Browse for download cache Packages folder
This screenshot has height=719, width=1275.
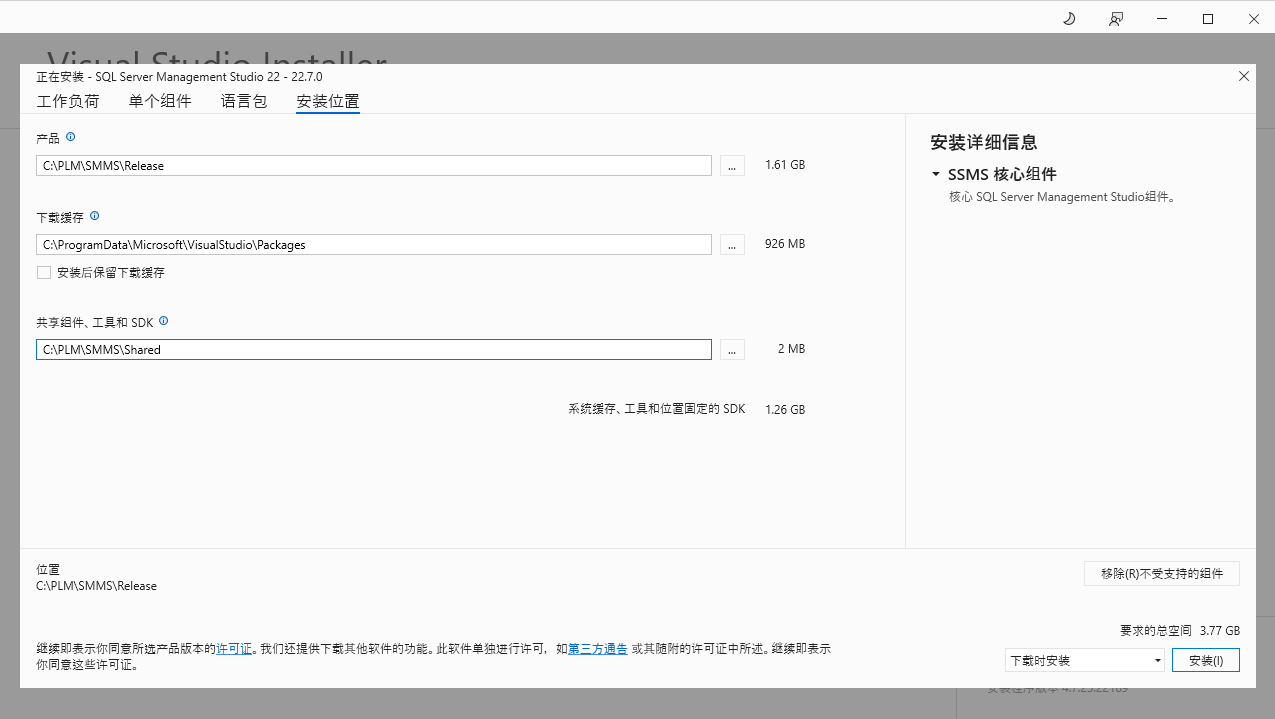732,244
